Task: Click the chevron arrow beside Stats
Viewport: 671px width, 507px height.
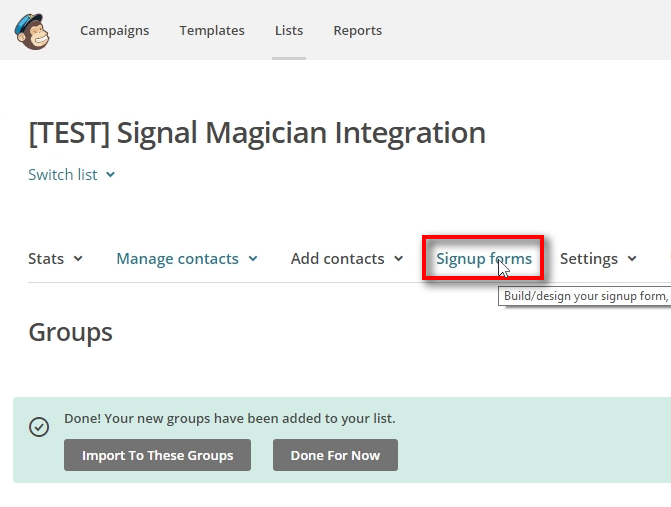Action: (78, 259)
